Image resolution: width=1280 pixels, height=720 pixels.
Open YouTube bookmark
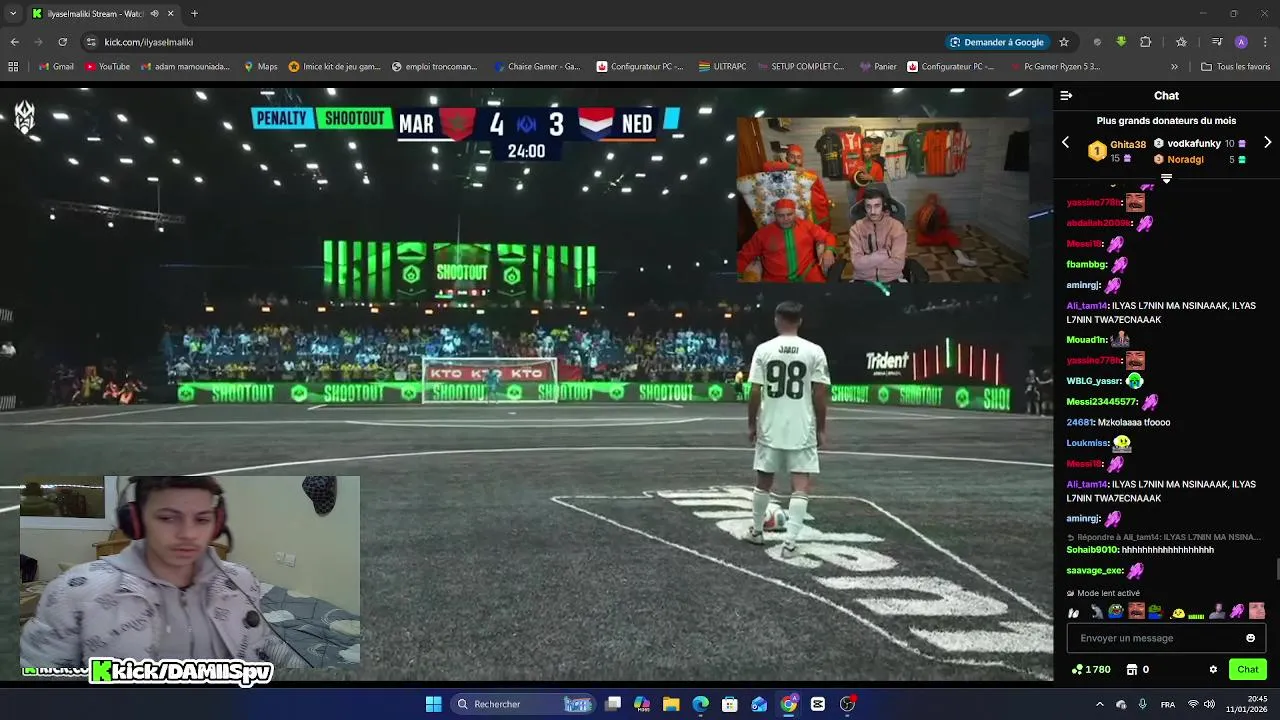(107, 67)
